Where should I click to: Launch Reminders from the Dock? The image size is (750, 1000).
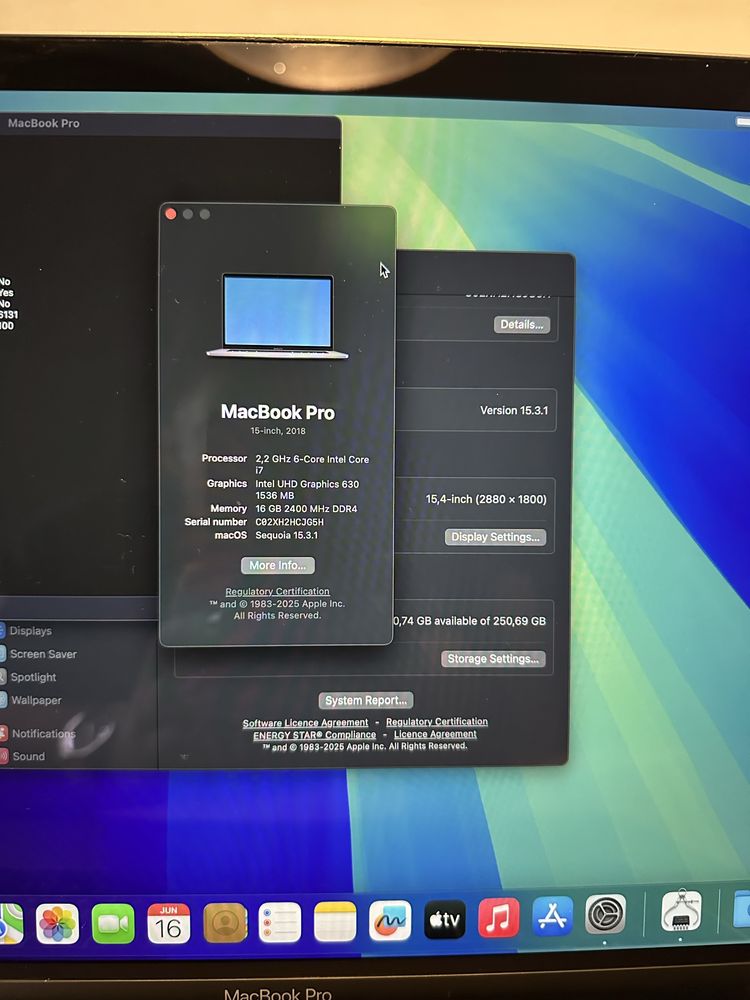click(279, 922)
